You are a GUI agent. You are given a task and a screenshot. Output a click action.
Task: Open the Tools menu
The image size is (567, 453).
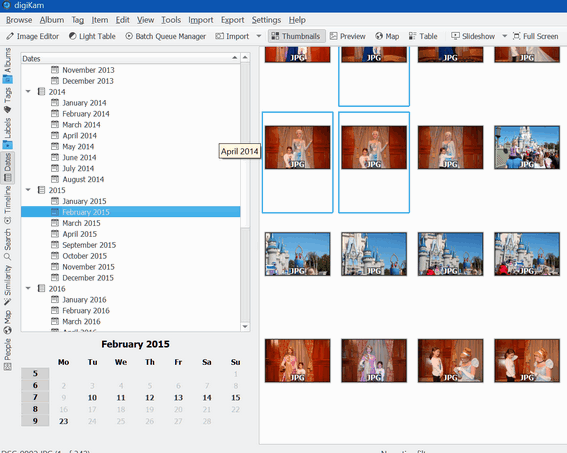pos(171,20)
